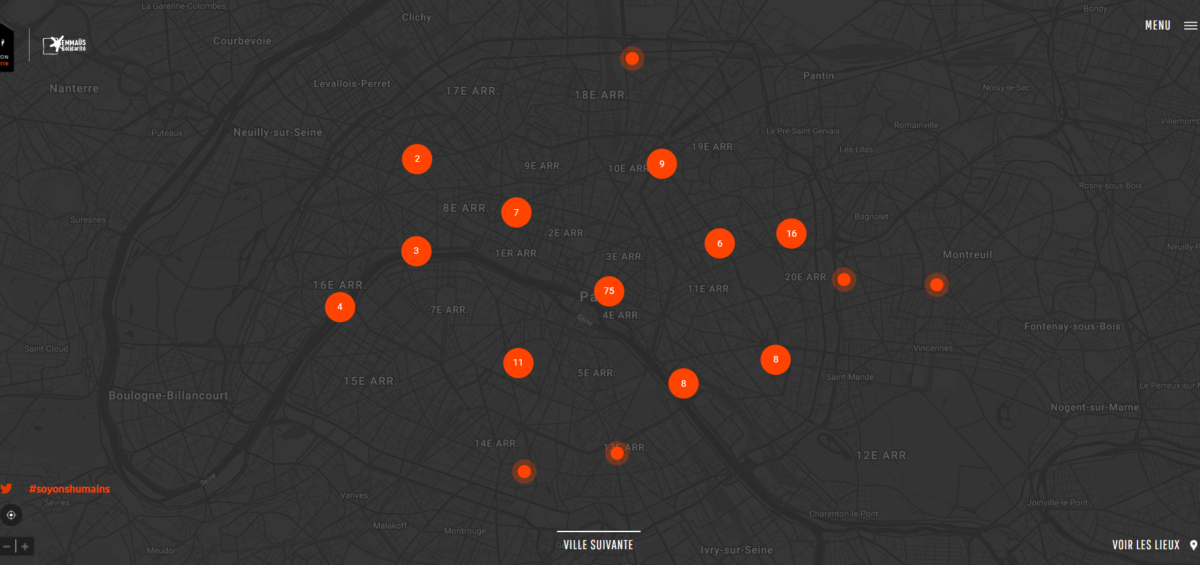
Task: Expand the cluster marker labeled 75
Action: [x=609, y=291]
